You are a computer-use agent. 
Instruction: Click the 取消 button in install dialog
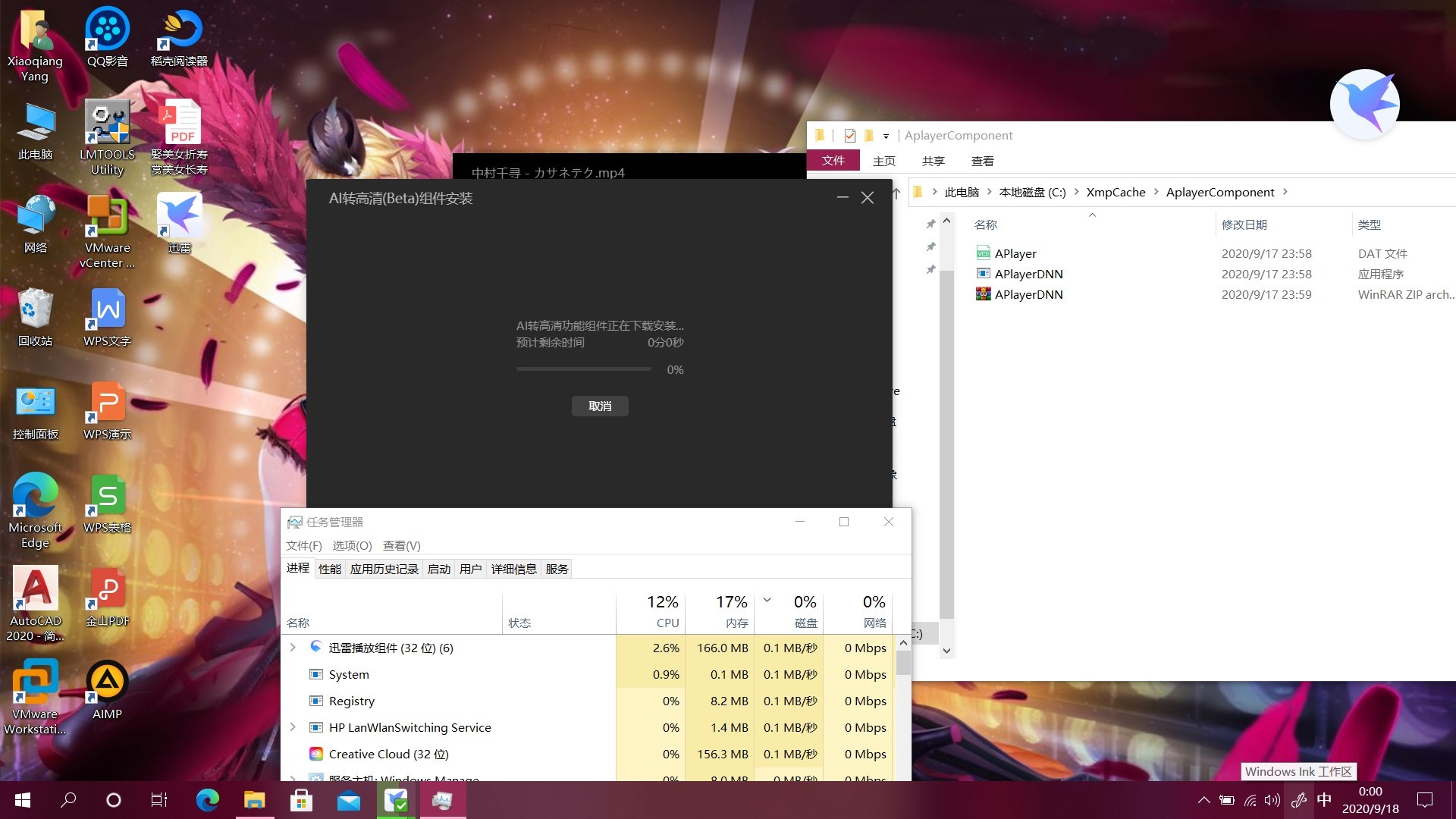coord(599,406)
